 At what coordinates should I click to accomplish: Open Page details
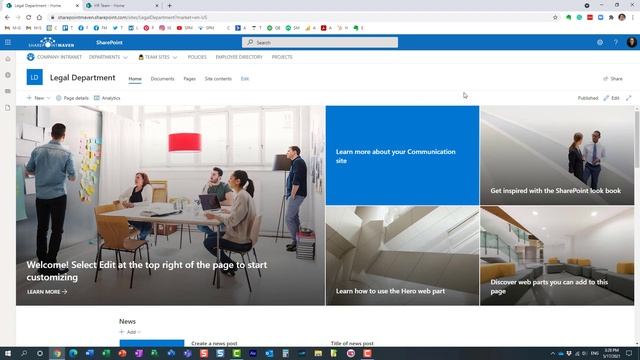72,98
